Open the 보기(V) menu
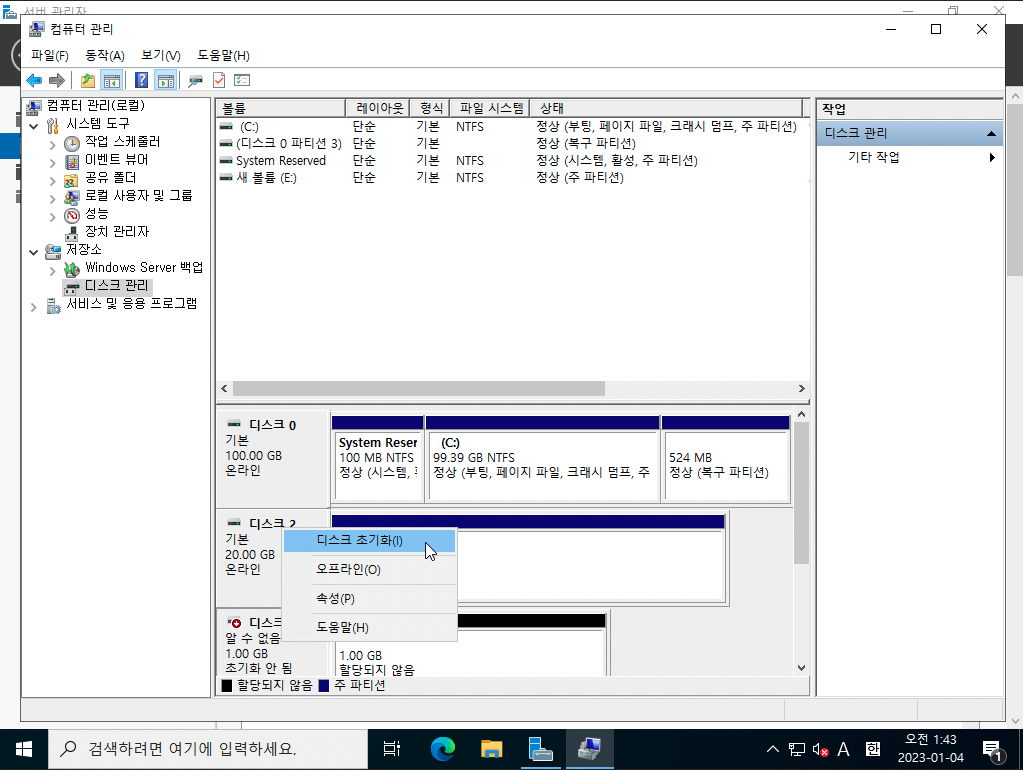The image size is (1023, 770). (x=160, y=55)
